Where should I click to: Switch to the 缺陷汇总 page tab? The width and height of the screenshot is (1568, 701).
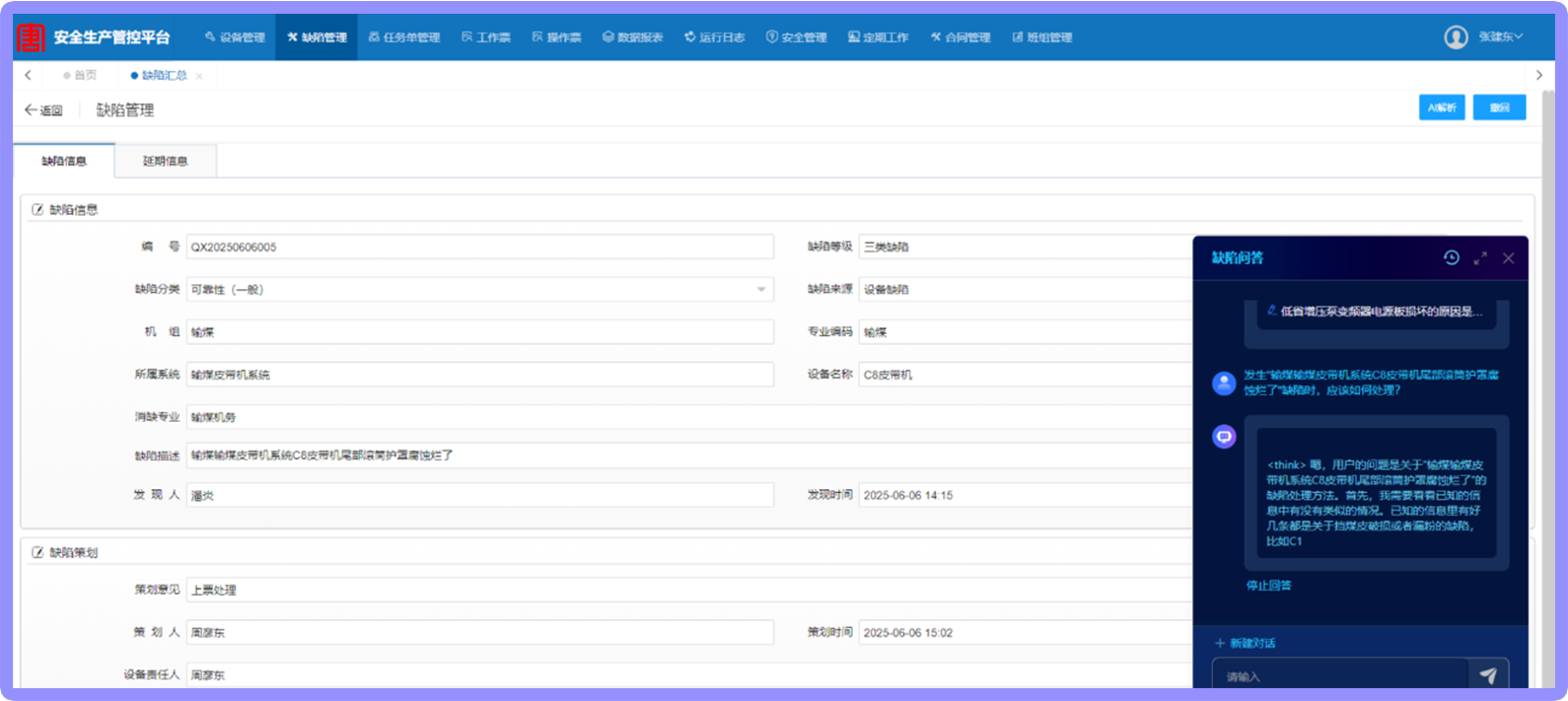point(159,75)
